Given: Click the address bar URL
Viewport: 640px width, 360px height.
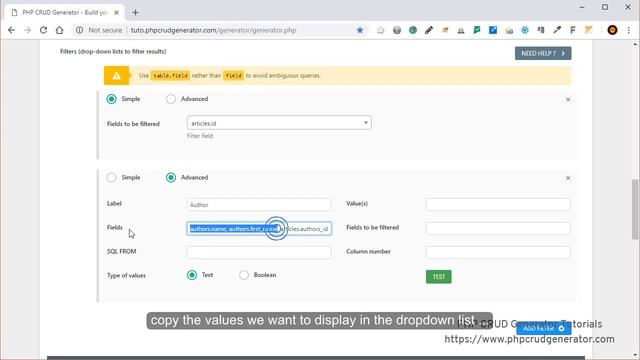Looking at the screenshot, I should pyautogui.click(x=213, y=30).
